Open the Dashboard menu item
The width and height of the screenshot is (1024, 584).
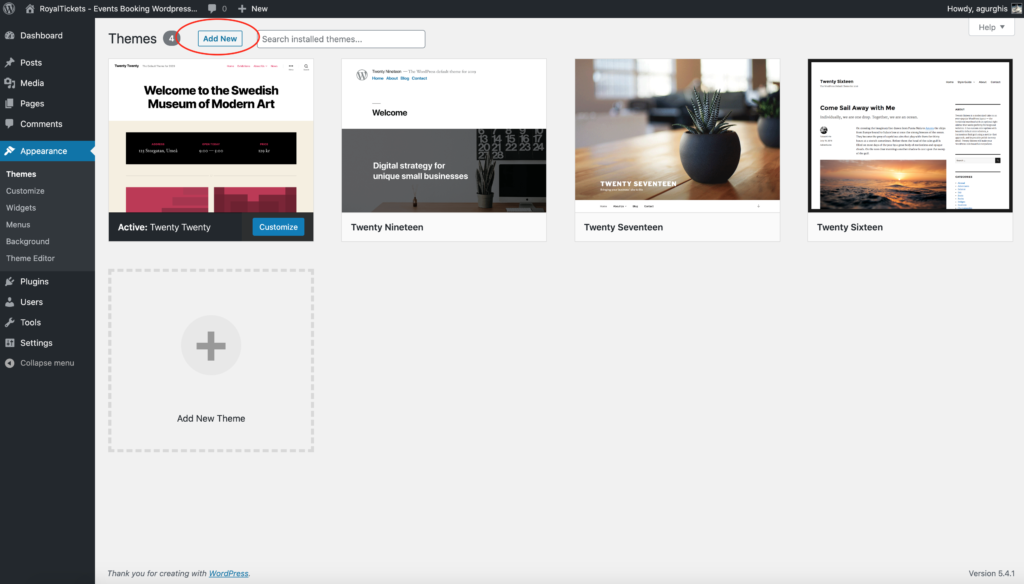pyautogui.click(x=41, y=35)
